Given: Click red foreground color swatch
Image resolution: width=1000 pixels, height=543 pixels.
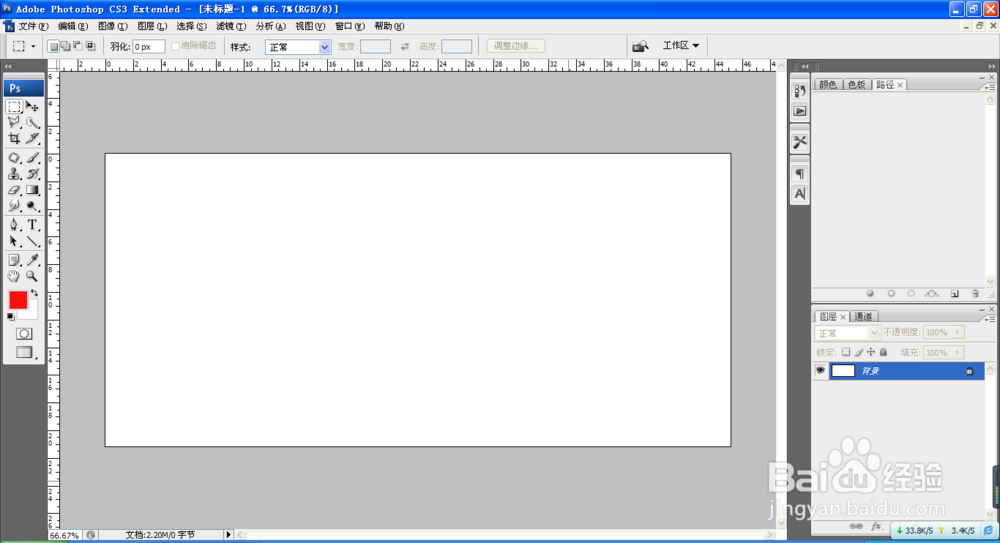Looking at the screenshot, I should pyautogui.click(x=18, y=300).
